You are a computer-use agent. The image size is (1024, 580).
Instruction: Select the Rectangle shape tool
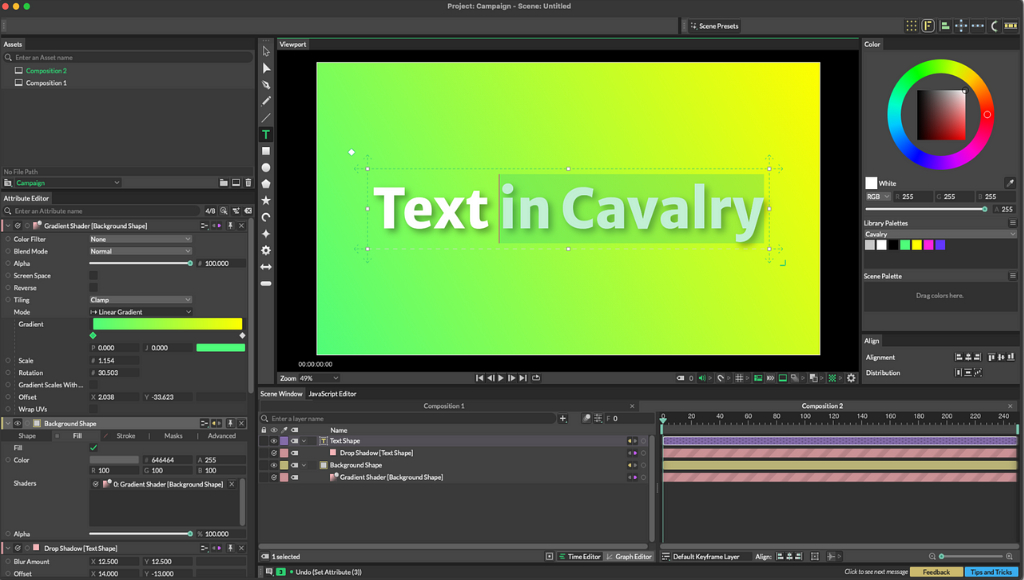pos(266,151)
